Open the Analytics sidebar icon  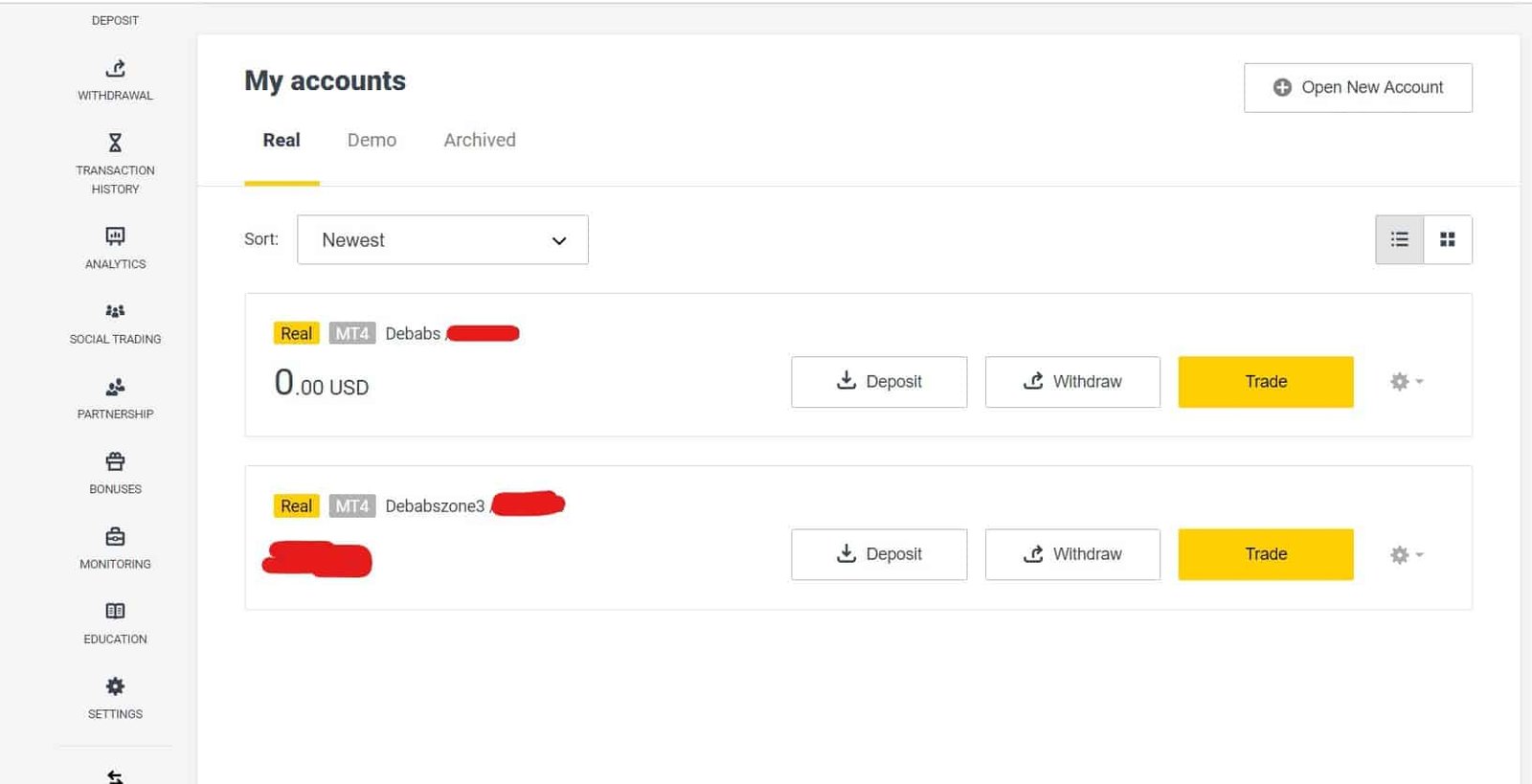(115, 236)
